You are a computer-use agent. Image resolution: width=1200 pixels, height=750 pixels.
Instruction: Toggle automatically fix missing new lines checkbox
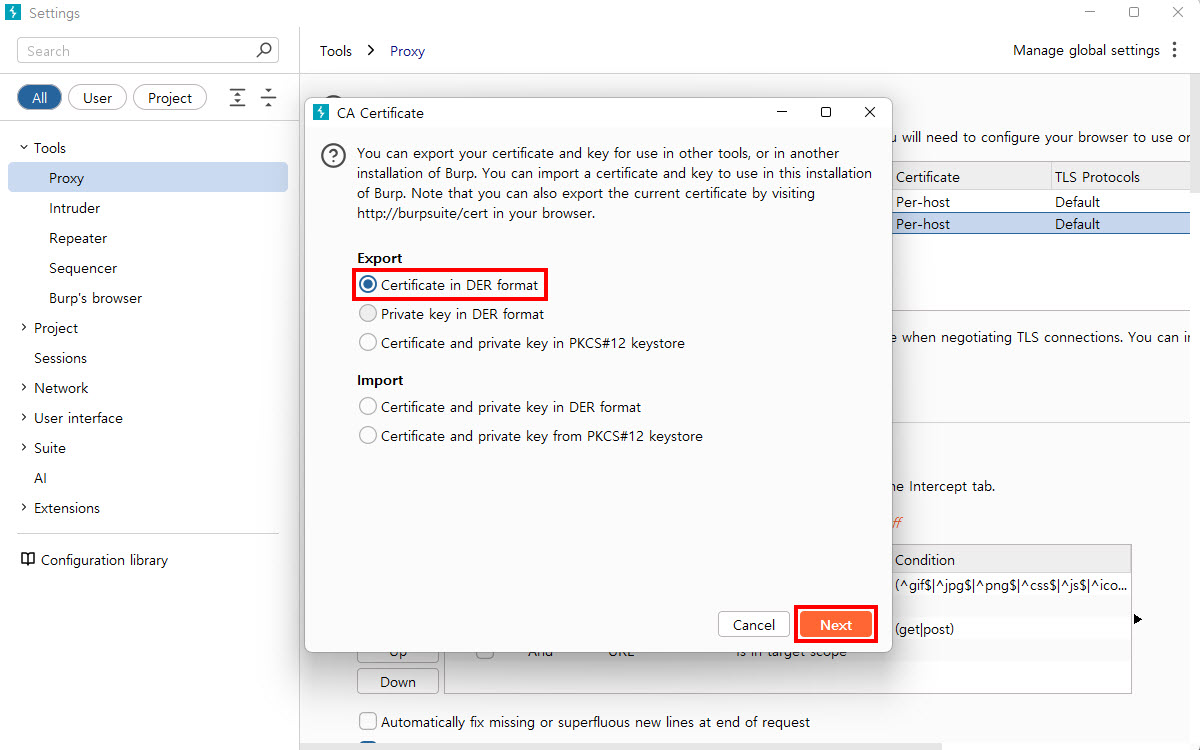click(368, 721)
